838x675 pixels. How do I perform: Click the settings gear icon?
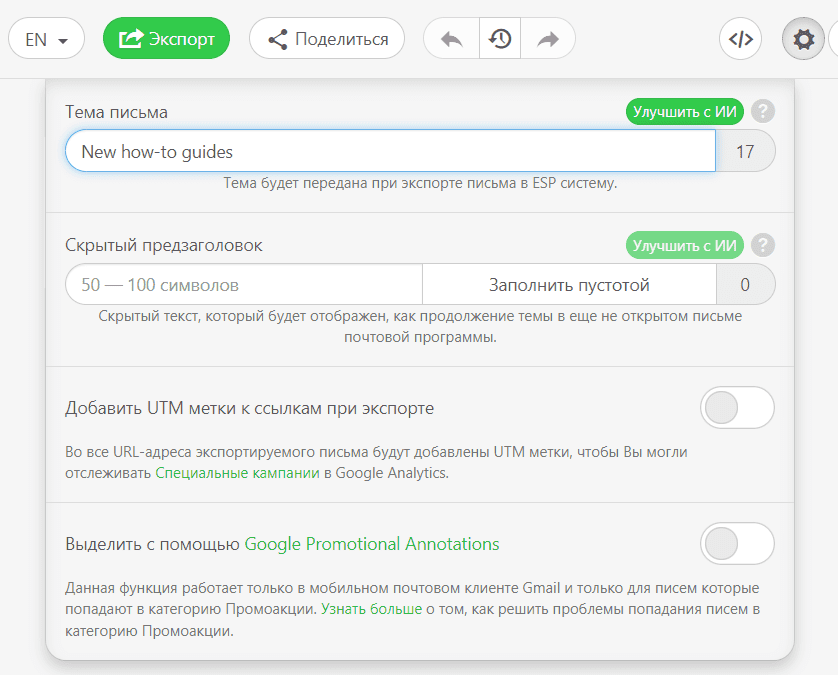coord(803,39)
